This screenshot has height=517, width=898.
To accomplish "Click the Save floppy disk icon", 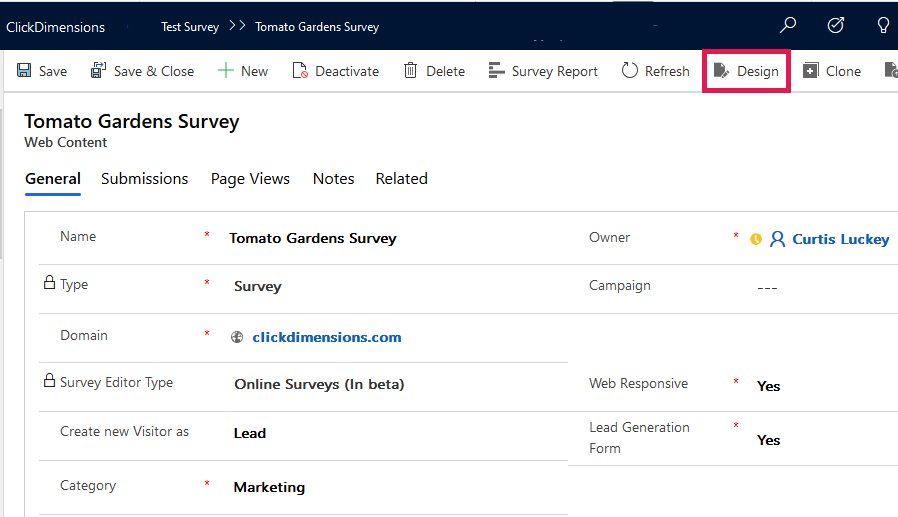I will click(24, 70).
